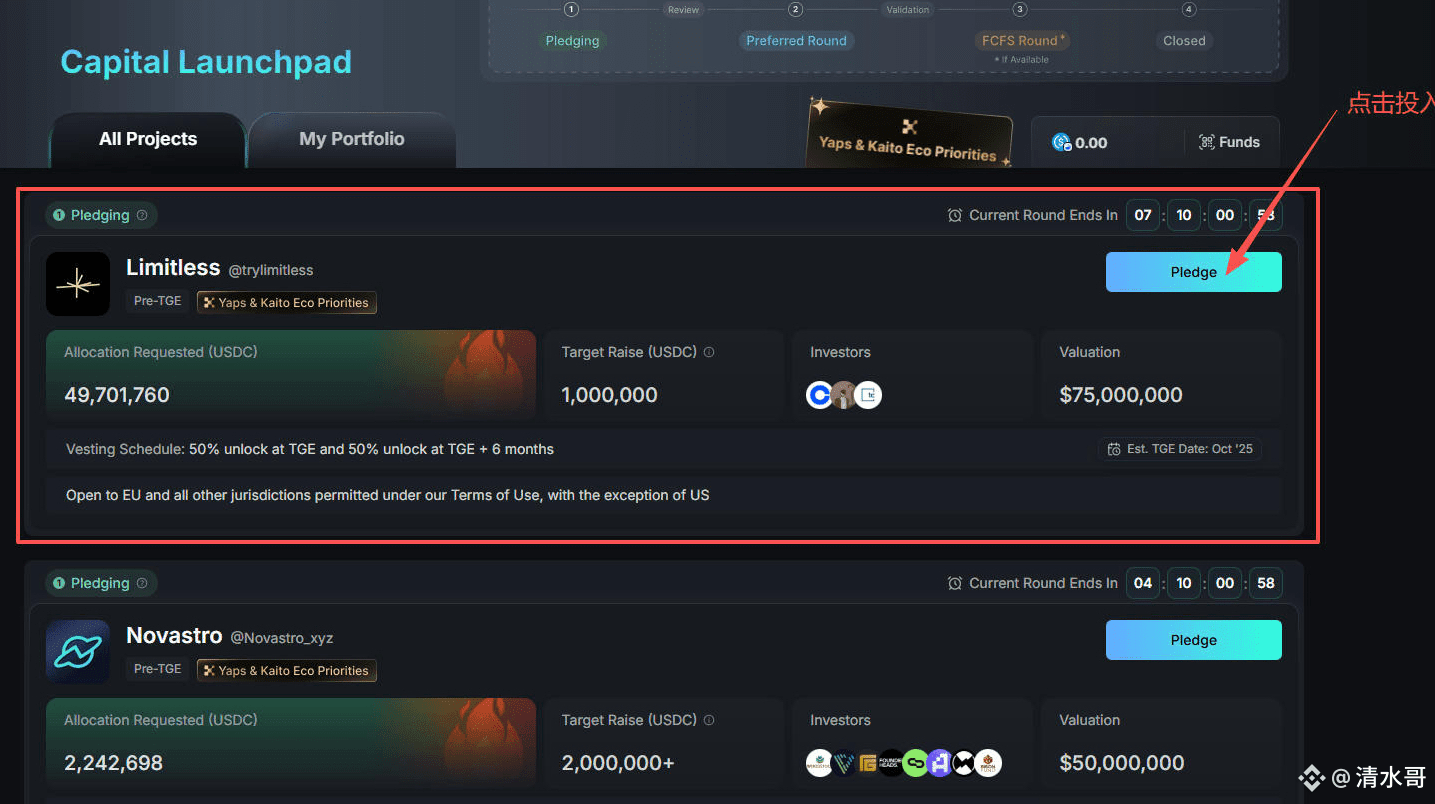Click info icon beside Limitless Target Raise
Viewport: 1435px width, 804px height.
tap(709, 352)
